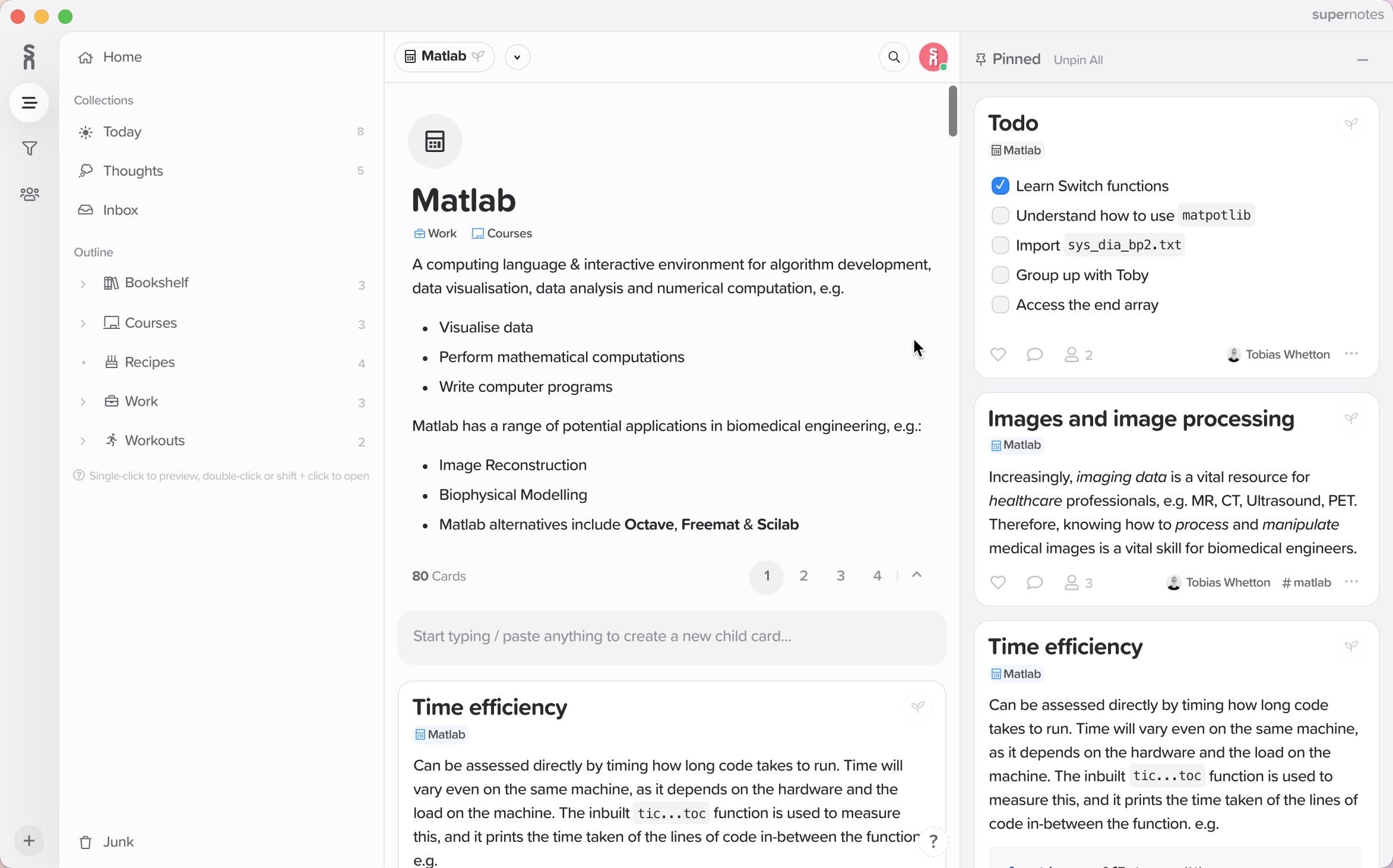Open the dropdown arrow next to Matlab breadcrumb
Screen dimensions: 1393x868
pos(517,58)
